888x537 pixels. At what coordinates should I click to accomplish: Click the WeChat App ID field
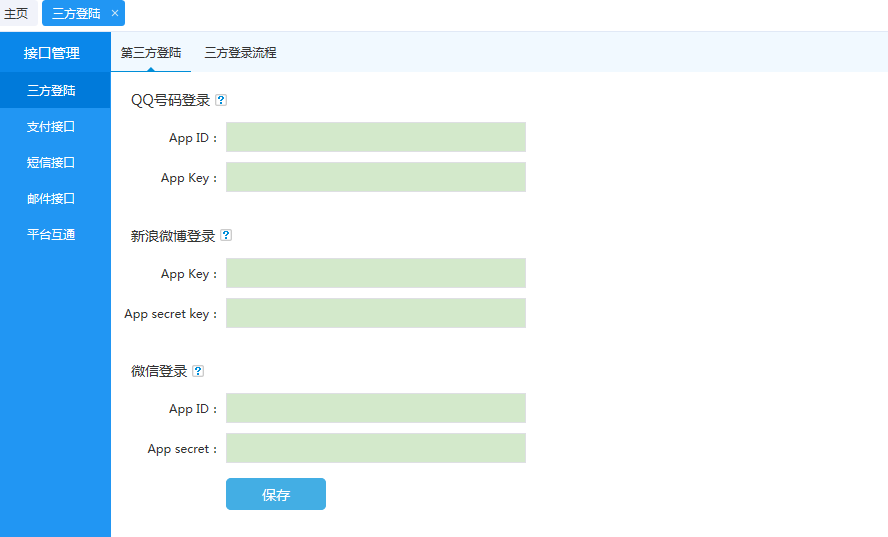coord(376,408)
